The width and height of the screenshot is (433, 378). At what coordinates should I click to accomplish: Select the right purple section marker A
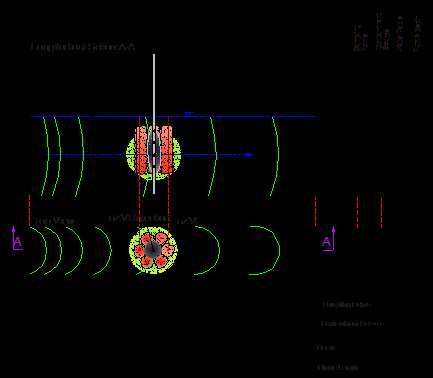pyautogui.click(x=328, y=239)
